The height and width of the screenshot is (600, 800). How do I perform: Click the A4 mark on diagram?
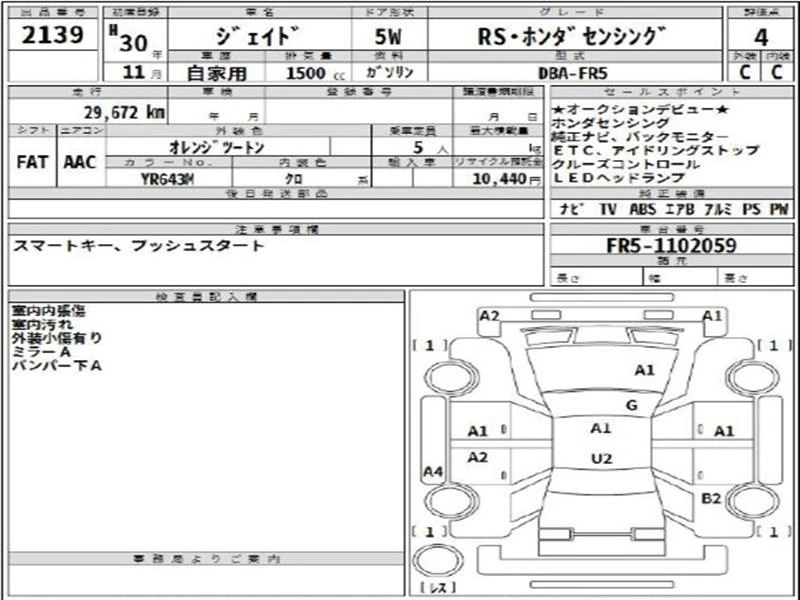coord(433,471)
